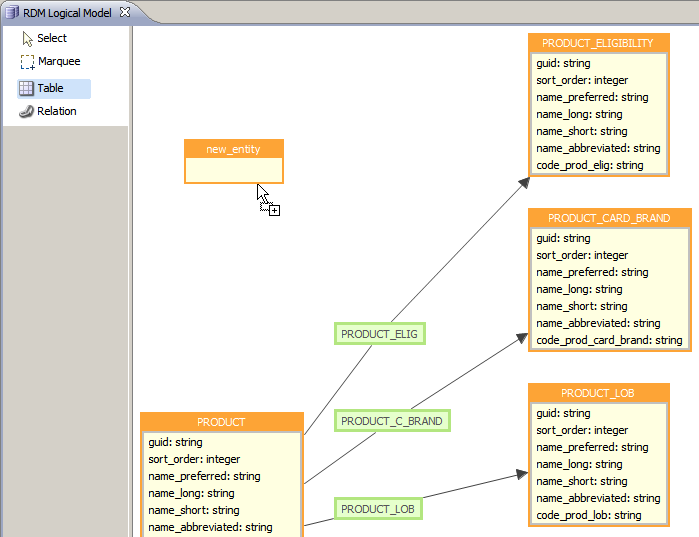This screenshot has height=537, width=699.
Task: Select the PRODUCT_LOB table header
Action: [597, 393]
